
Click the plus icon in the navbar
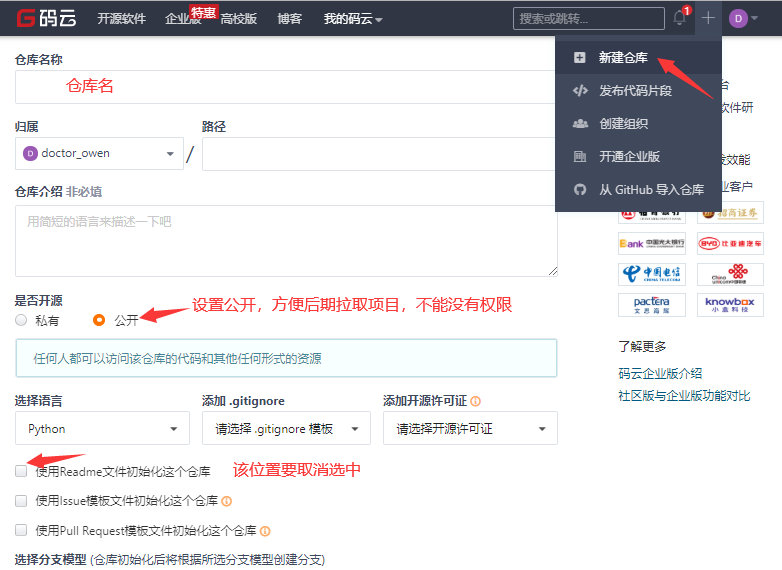(x=708, y=18)
